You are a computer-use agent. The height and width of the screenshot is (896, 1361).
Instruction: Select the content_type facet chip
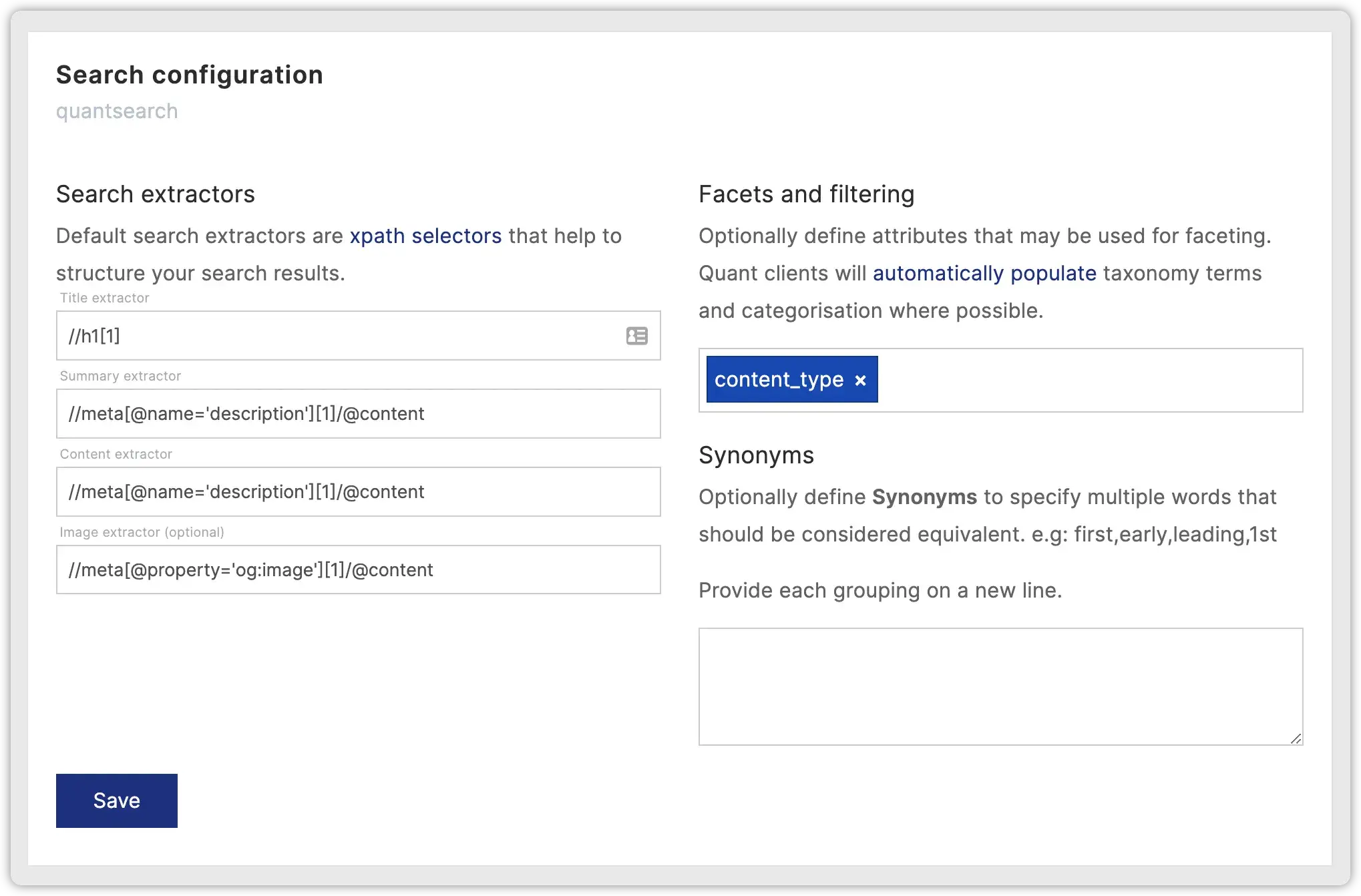(779, 379)
